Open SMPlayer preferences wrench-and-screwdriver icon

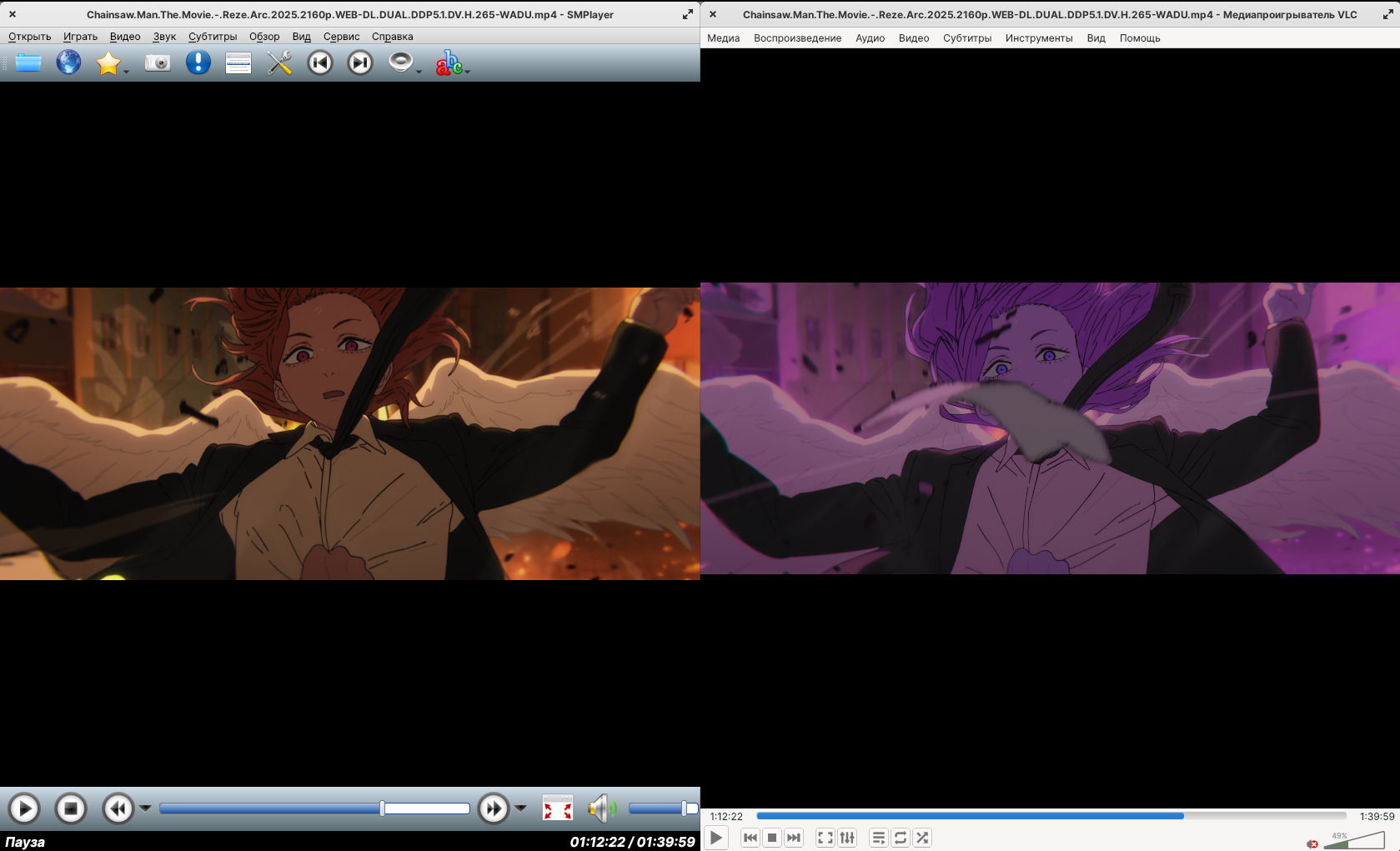tap(279, 63)
